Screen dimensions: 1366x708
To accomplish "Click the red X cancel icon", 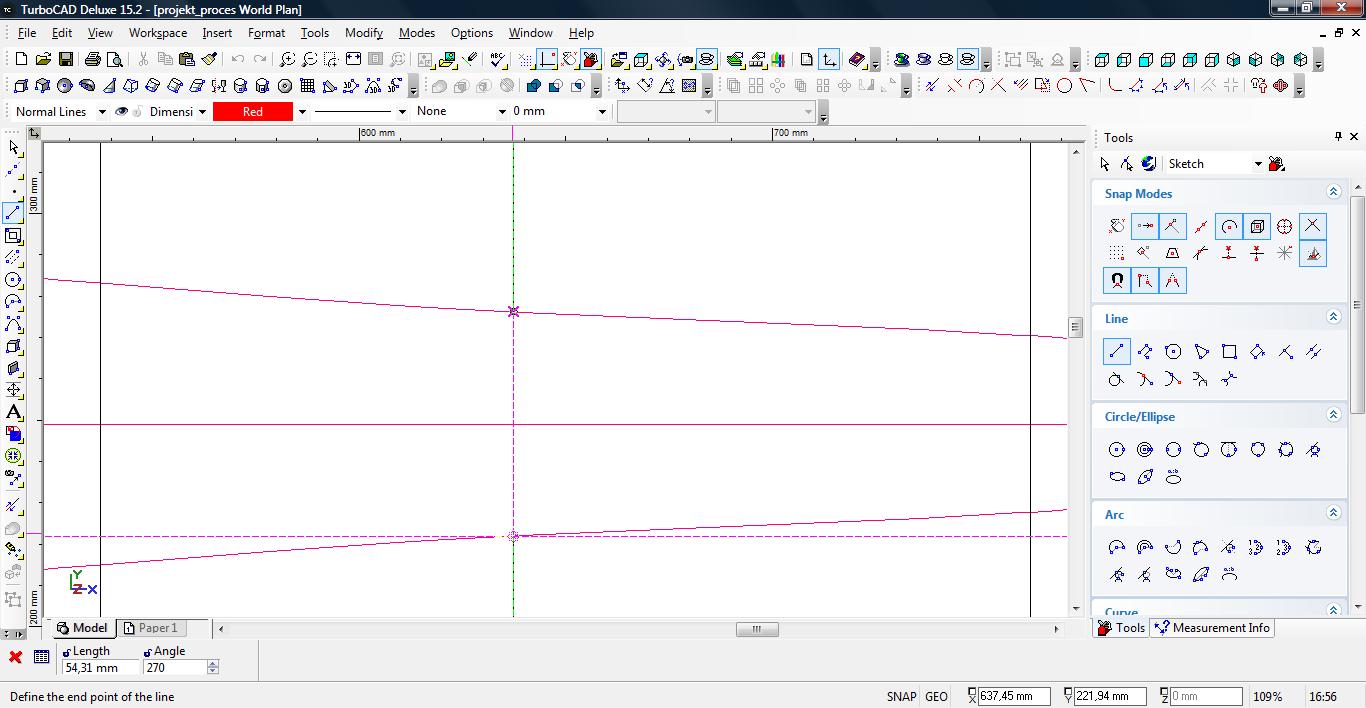I will pos(15,657).
